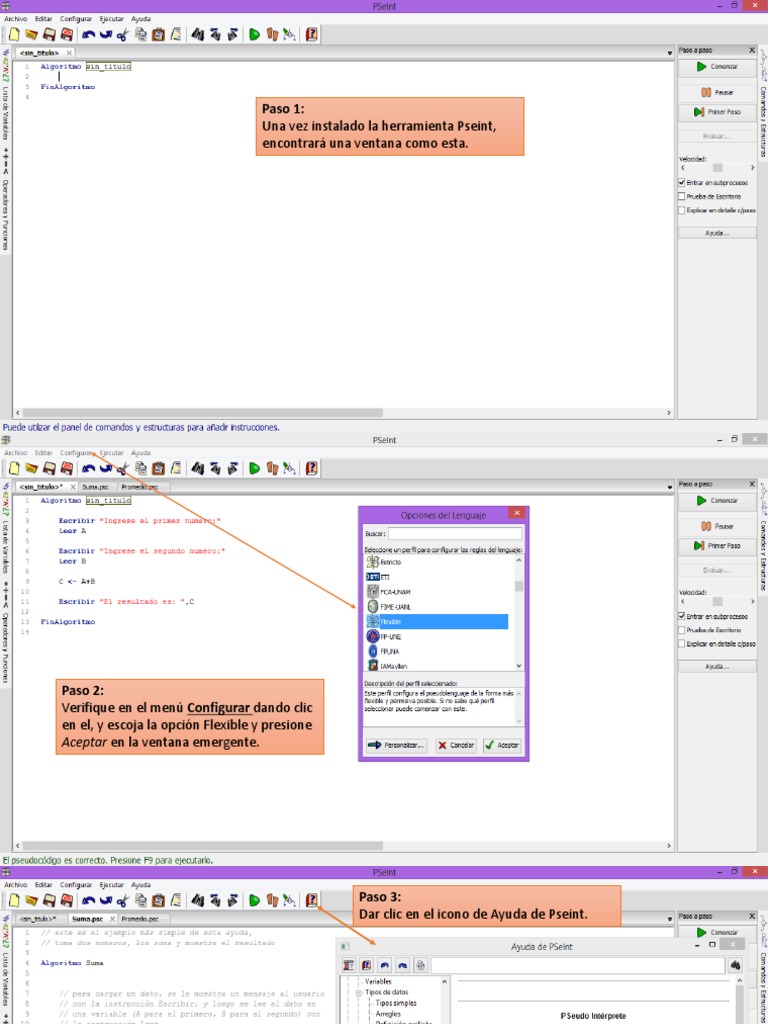Collapse the 'Tipos de datos' tree node
The height and width of the screenshot is (1024, 768).
pyautogui.click(x=358, y=992)
